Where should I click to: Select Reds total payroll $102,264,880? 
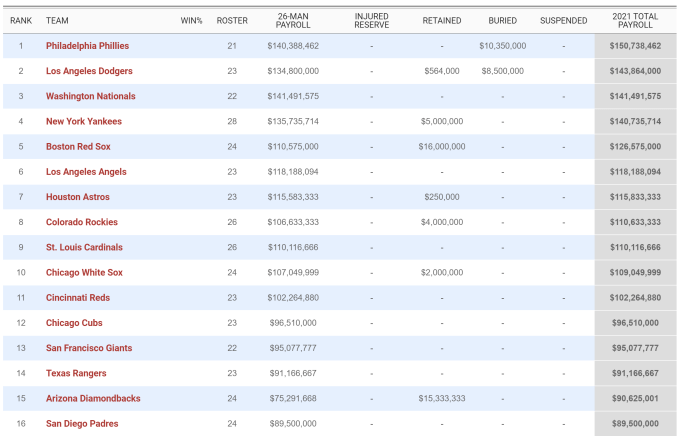point(635,298)
